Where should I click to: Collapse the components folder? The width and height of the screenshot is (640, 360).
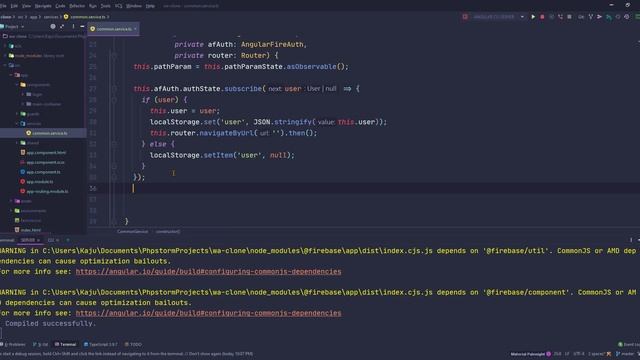(17, 84)
